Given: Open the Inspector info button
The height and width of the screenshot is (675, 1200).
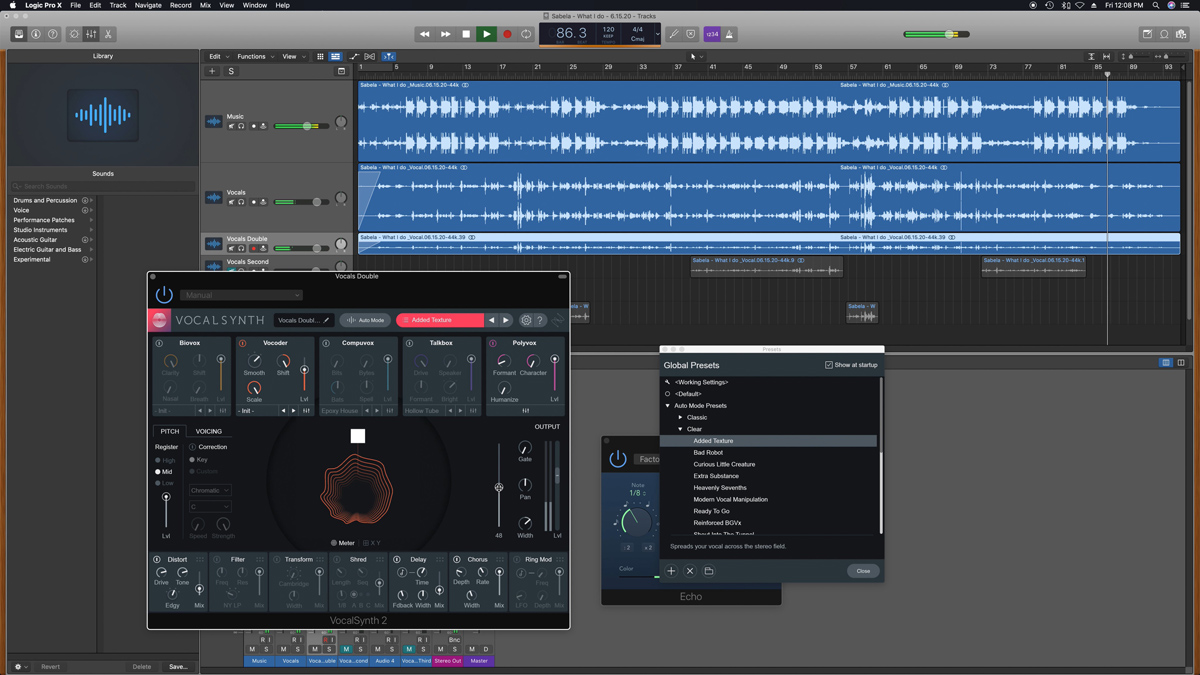Looking at the screenshot, I should coord(36,34).
